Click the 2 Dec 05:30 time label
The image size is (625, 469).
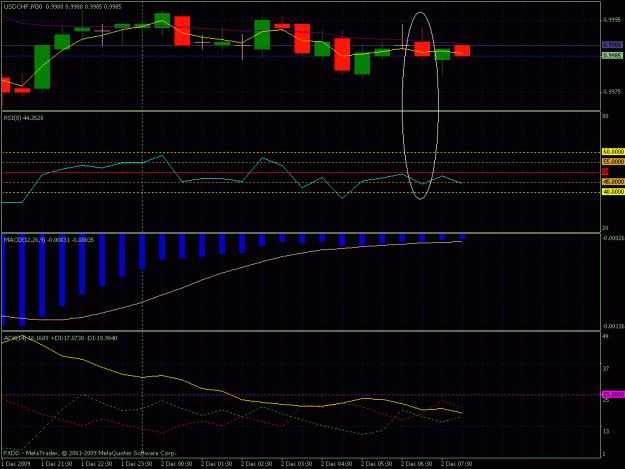click(376, 464)
